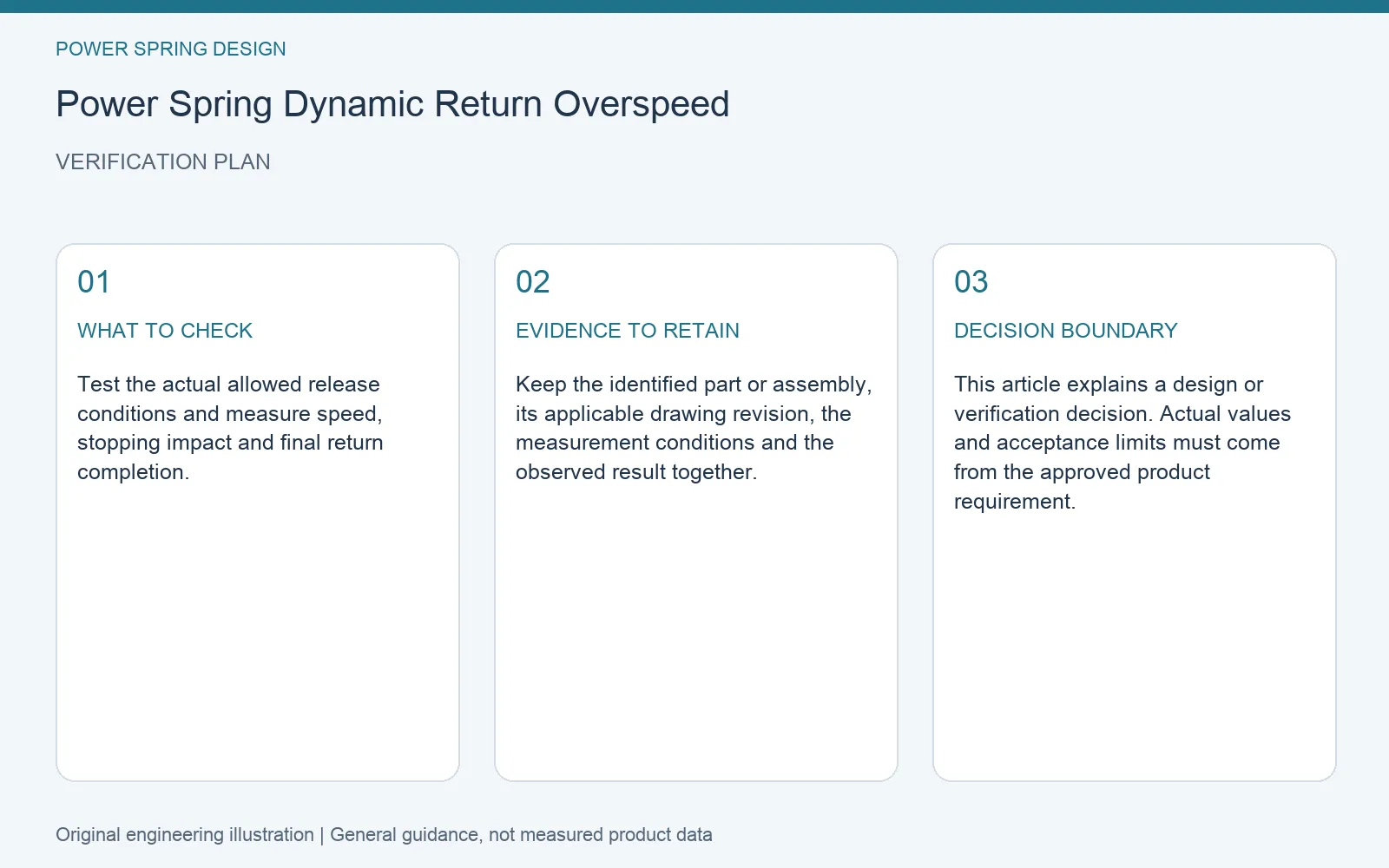
Task: Click the step number '02'
Action: pos(533,282)
